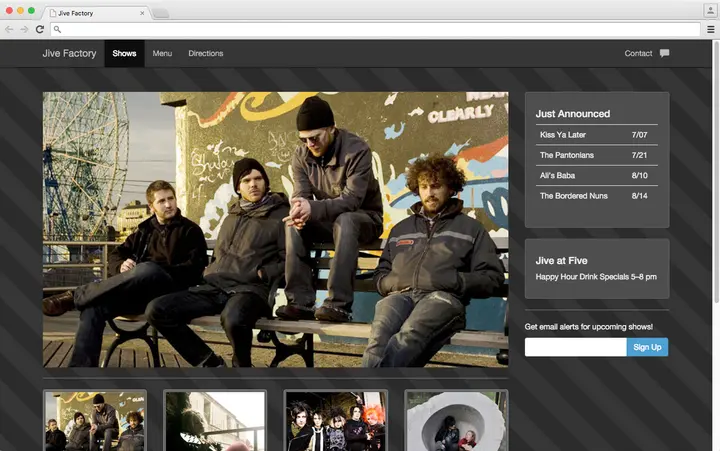This screenshot has width=720, height=451.
Task: Select The Bordered Nuns show row
Action: click(596, 196)
